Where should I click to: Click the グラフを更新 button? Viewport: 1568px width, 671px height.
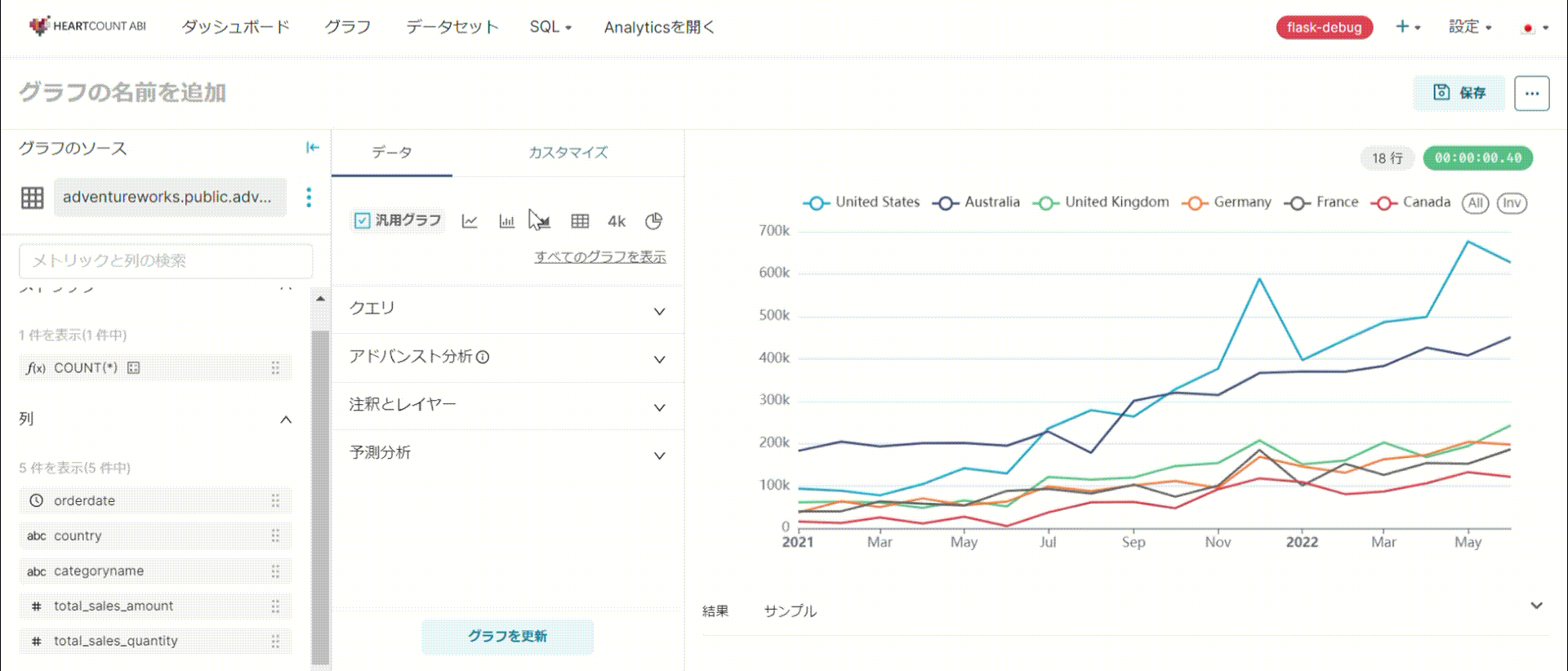pos(507,637)
